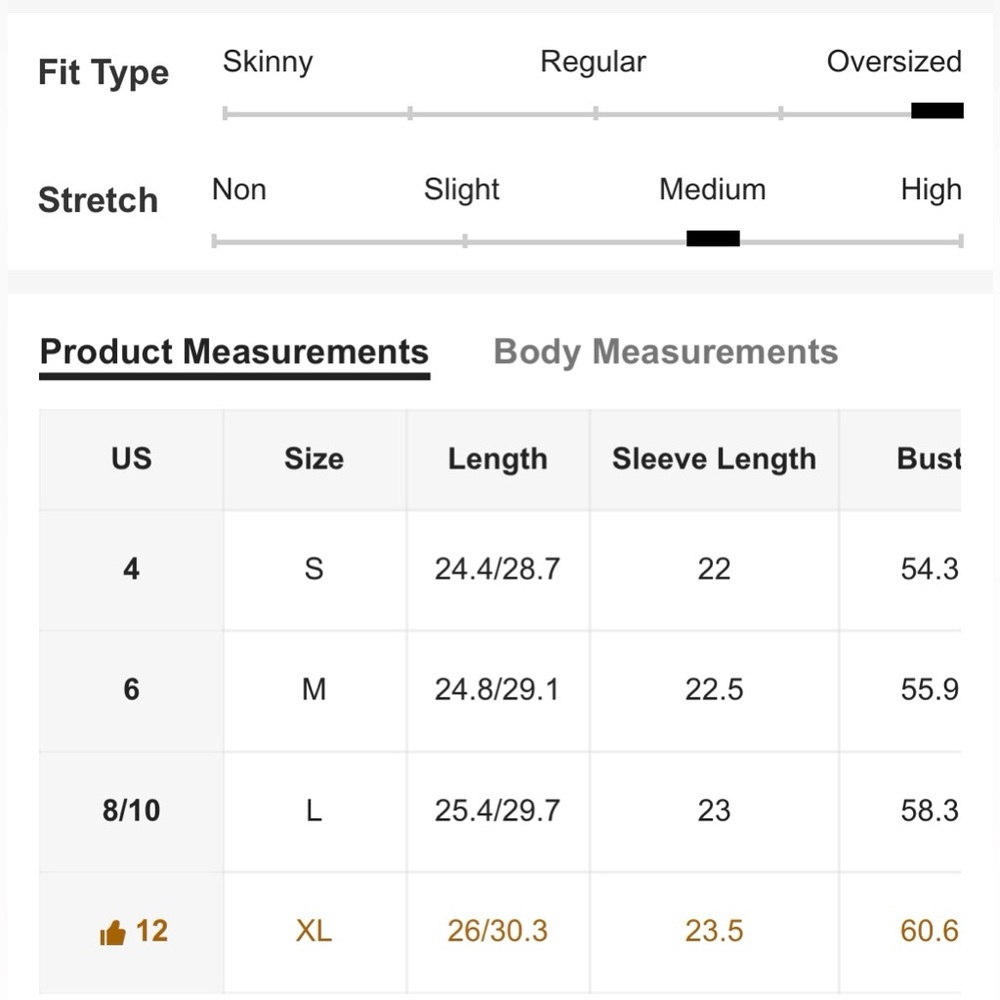Click the M size cell

tap(313, 689)
